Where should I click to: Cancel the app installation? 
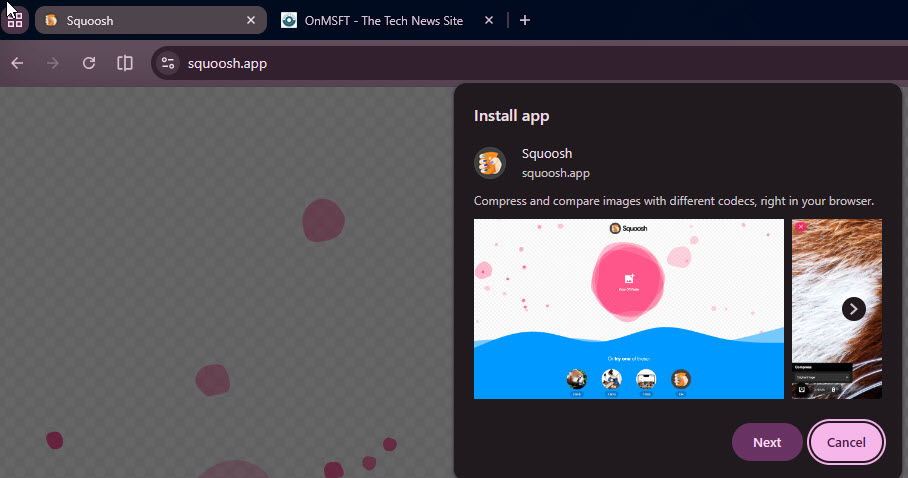[846, 442]
